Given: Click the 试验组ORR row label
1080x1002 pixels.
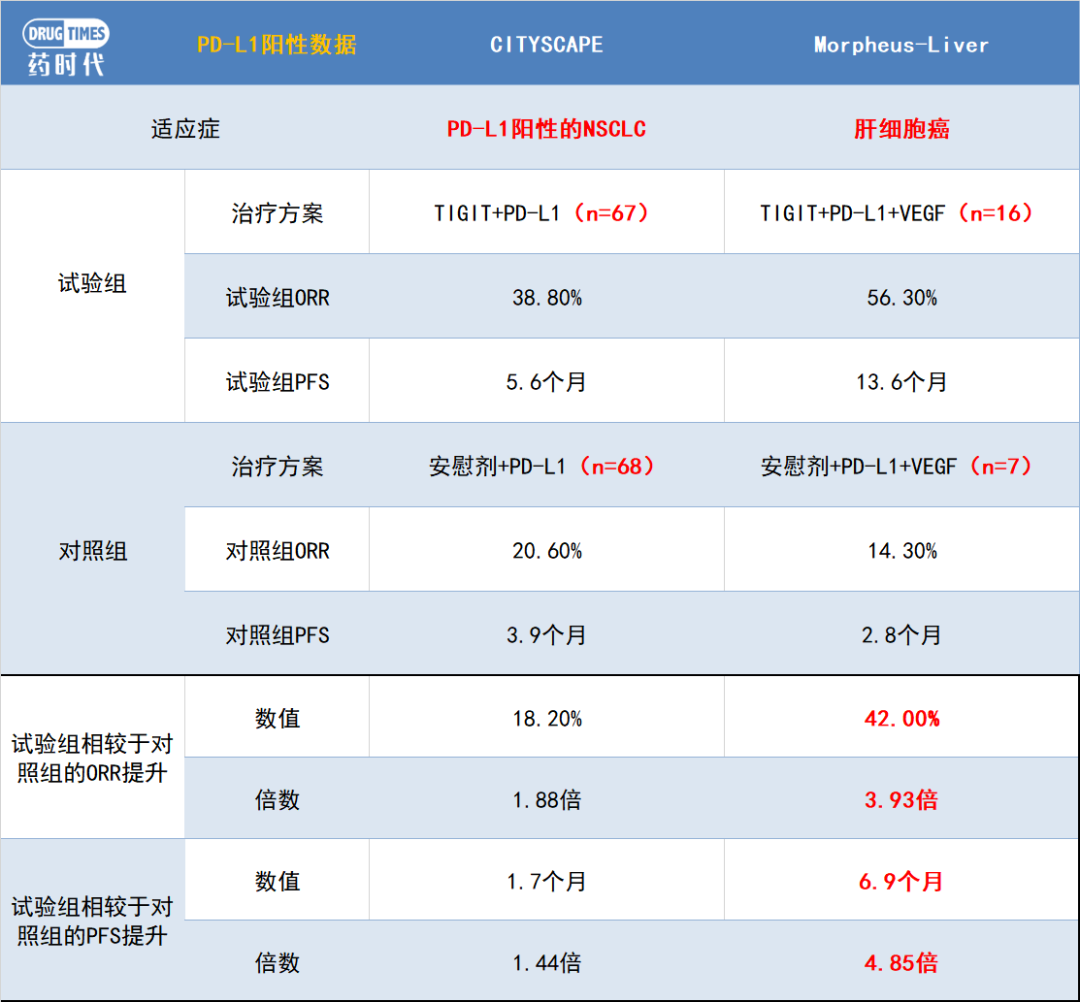Looking at the screenshot, I should [277, 298].
